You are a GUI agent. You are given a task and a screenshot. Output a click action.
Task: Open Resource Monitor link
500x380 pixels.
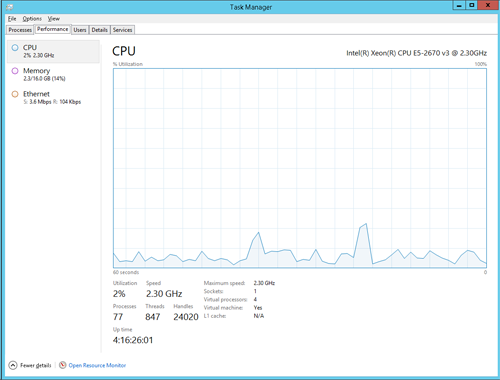point(97,365)
